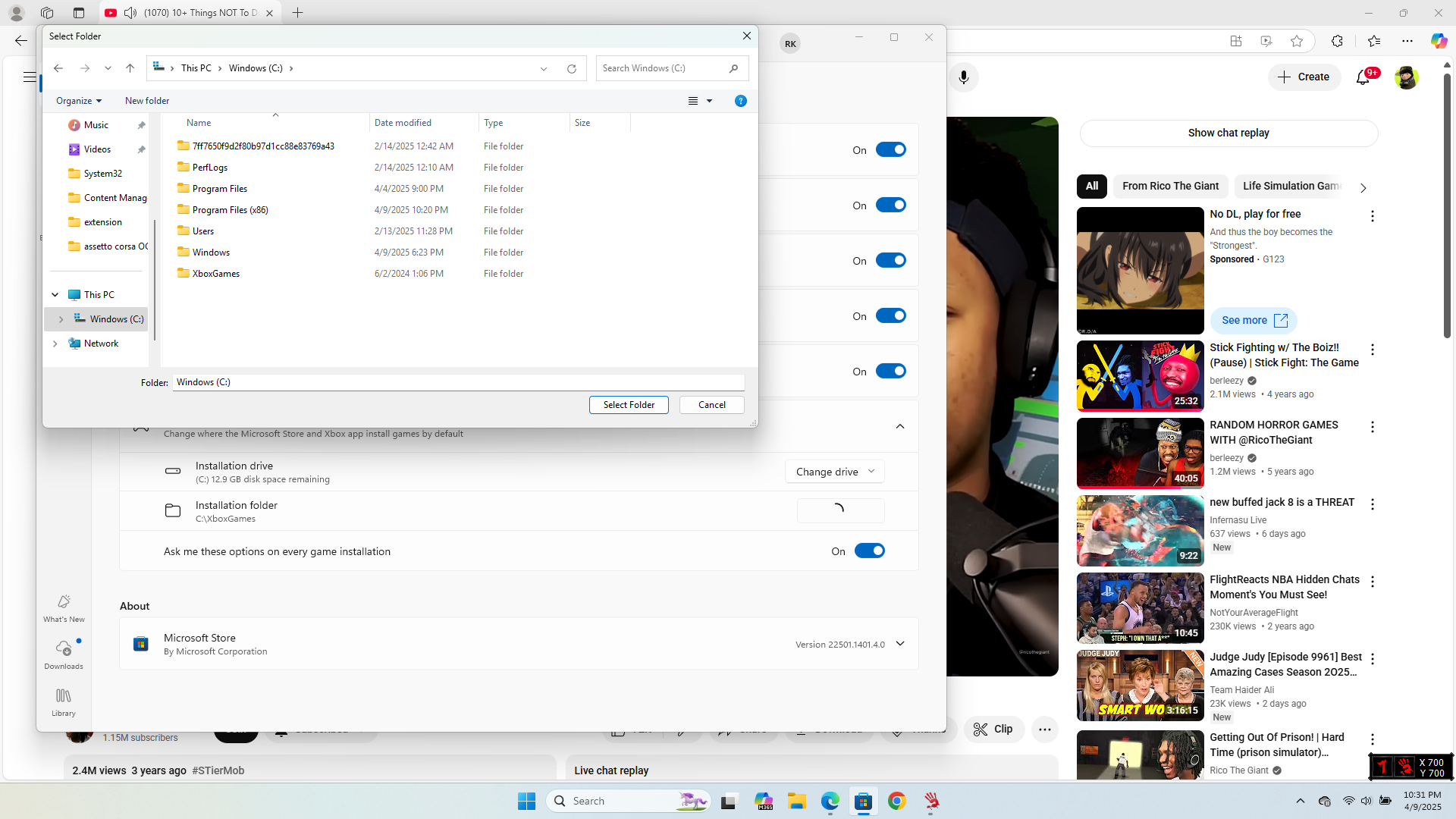This screenshot has height=819, width=1456.
Task: Select the All filter chip
Action: tap(1092, 187)
